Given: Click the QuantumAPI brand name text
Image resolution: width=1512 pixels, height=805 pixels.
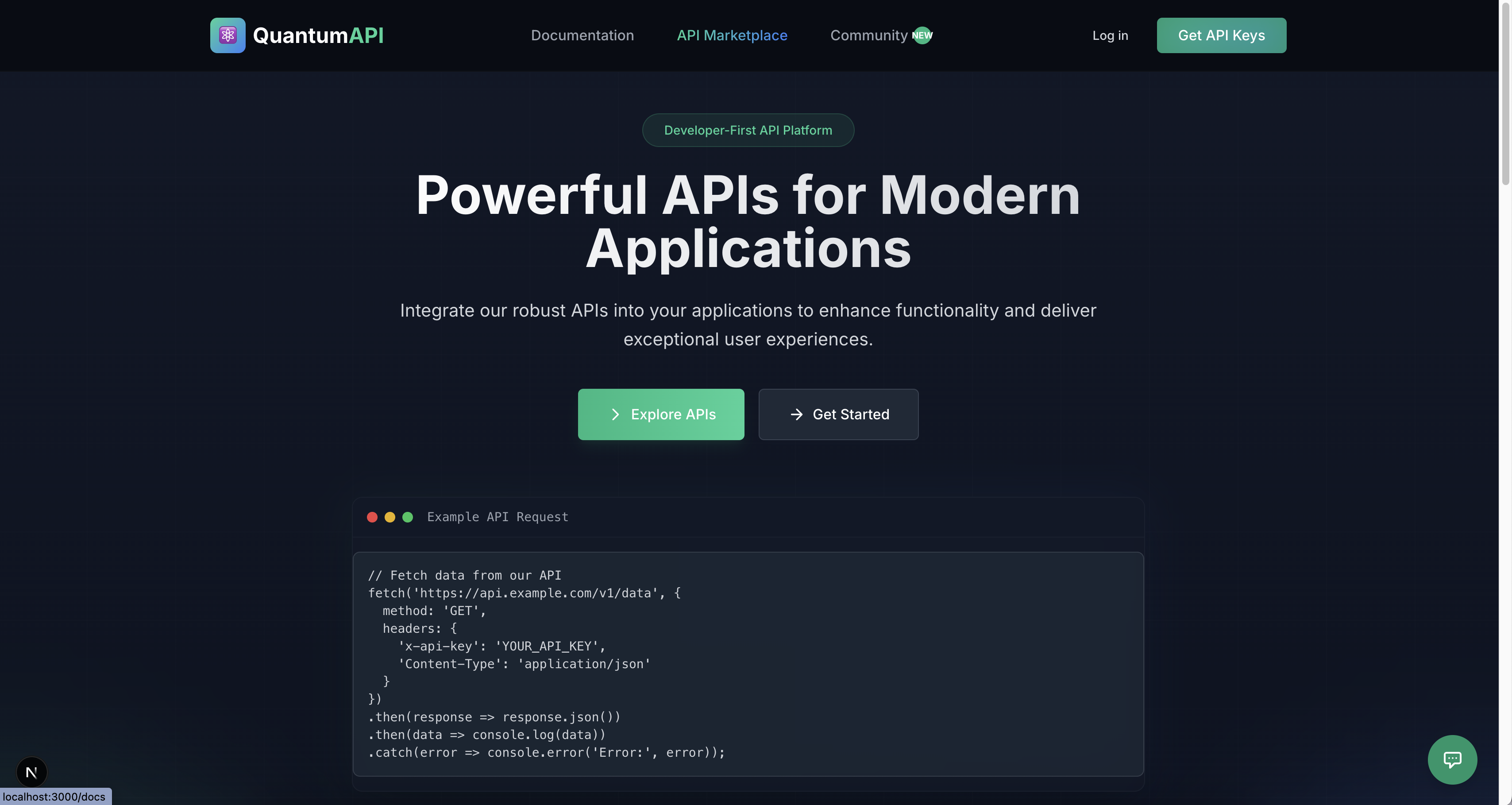Looking at the screenshot, I should pos(318,35).
